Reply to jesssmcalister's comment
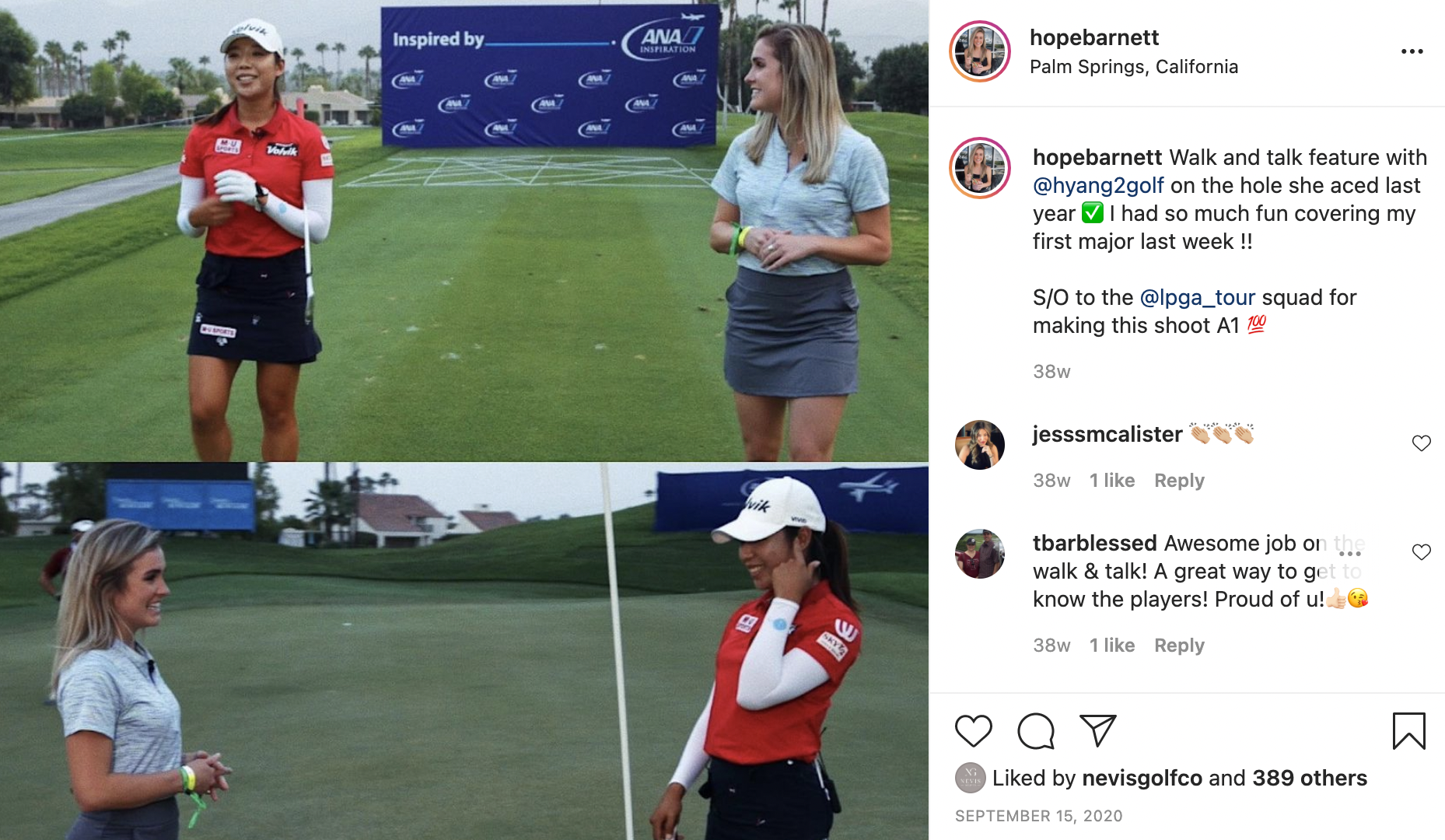 click(1179, 481)
